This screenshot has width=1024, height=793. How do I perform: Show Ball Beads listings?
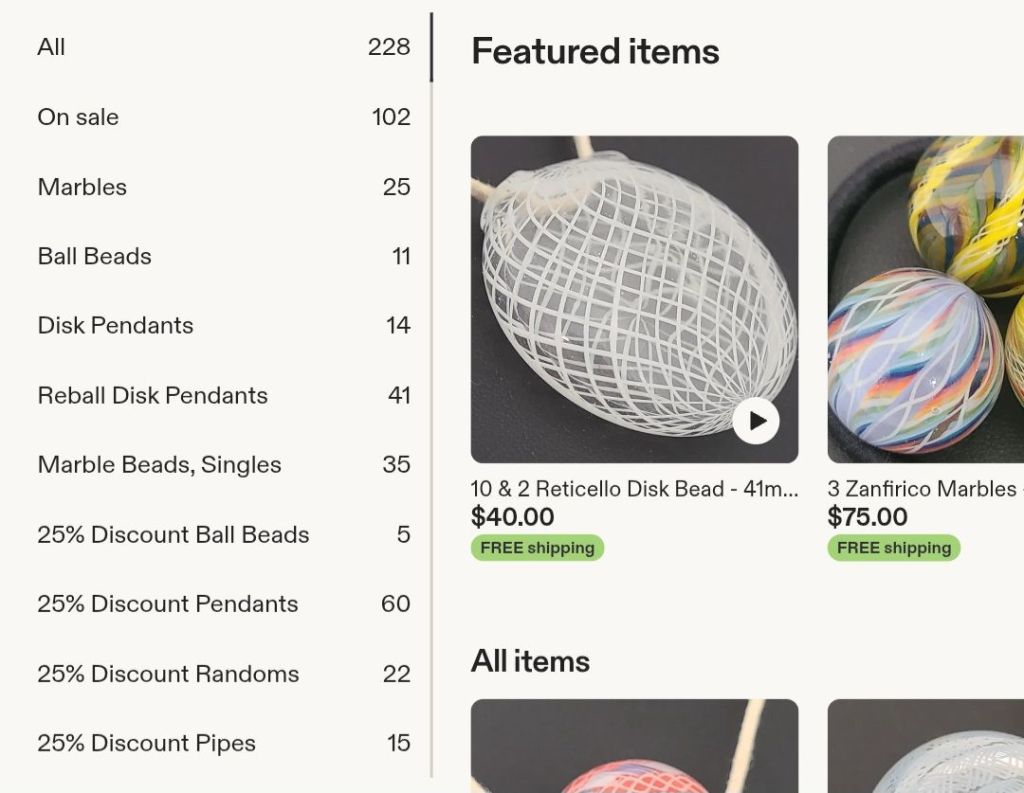coord(224,256)
